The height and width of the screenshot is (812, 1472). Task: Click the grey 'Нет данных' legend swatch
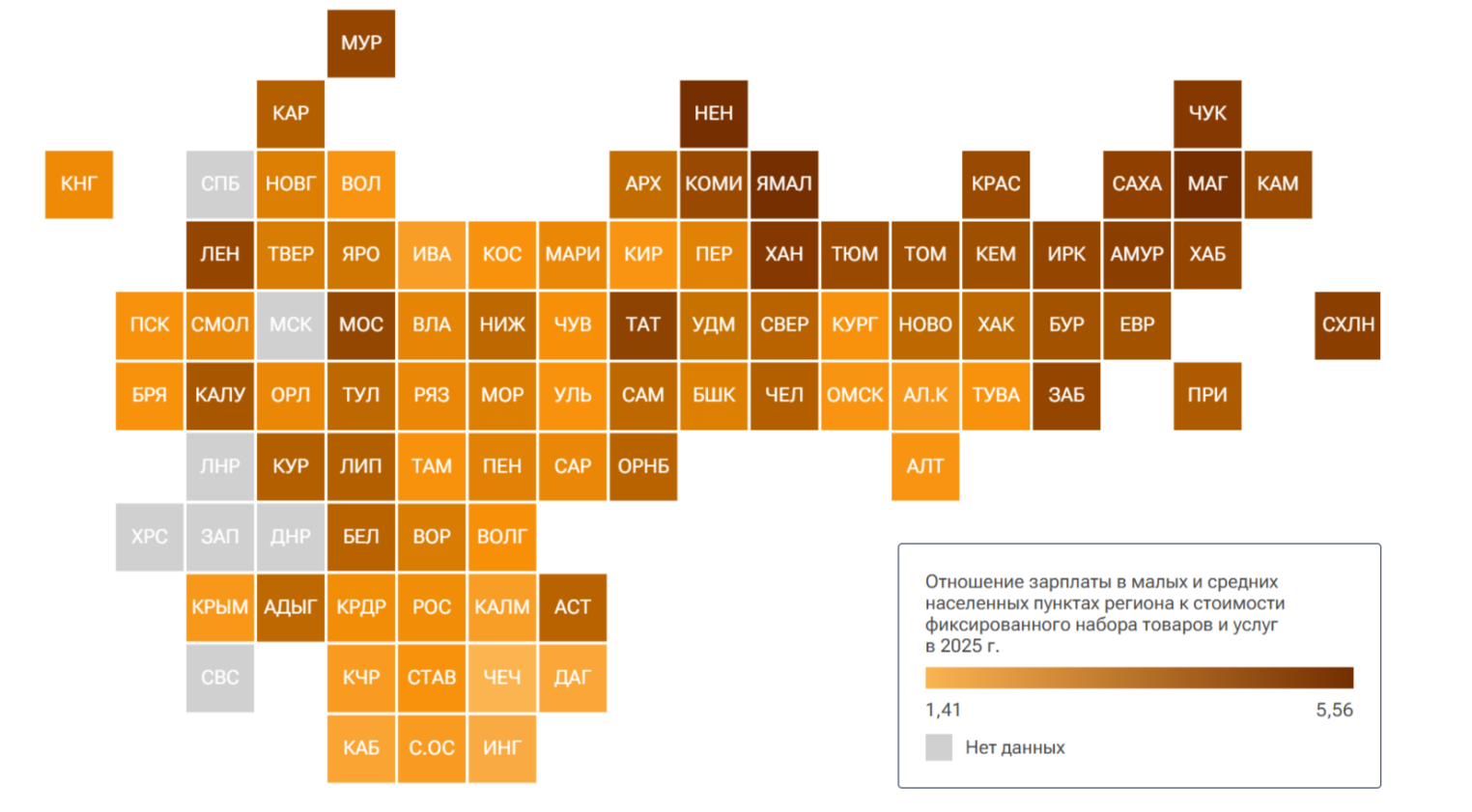(939, 747)
